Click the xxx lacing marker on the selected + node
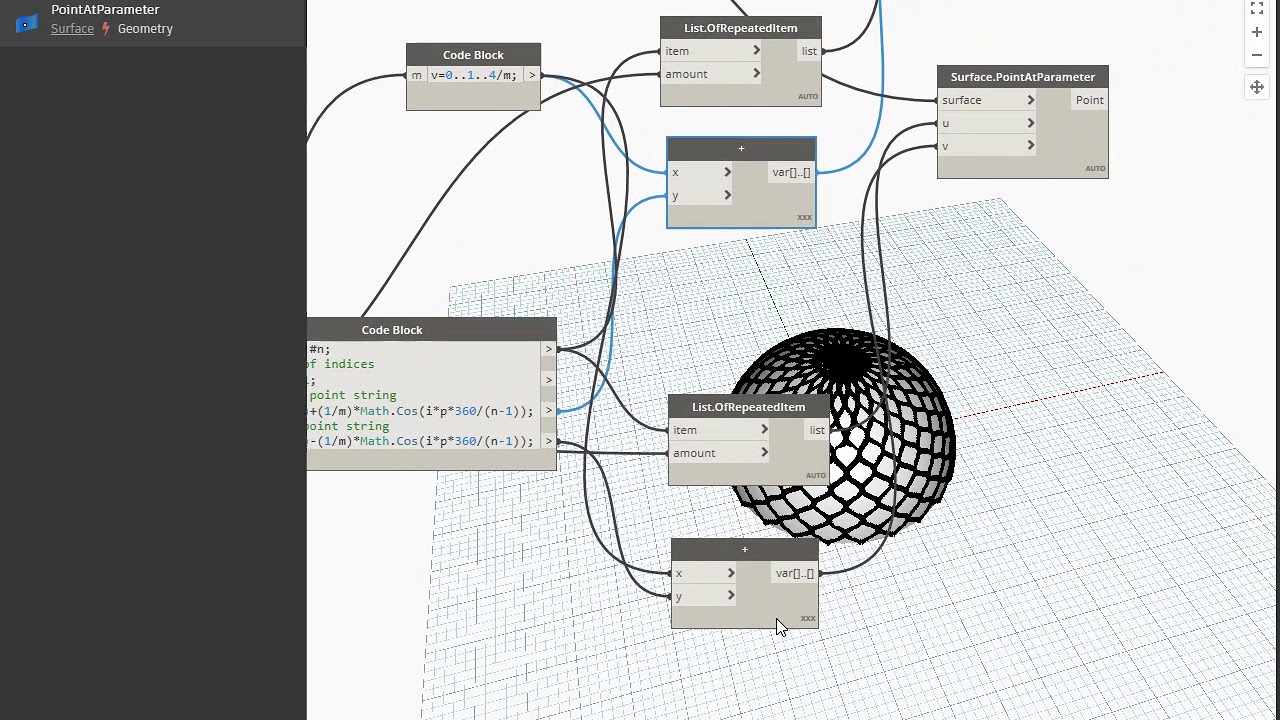The height and width of the screenshot is (720, 1280). (804, 217)
